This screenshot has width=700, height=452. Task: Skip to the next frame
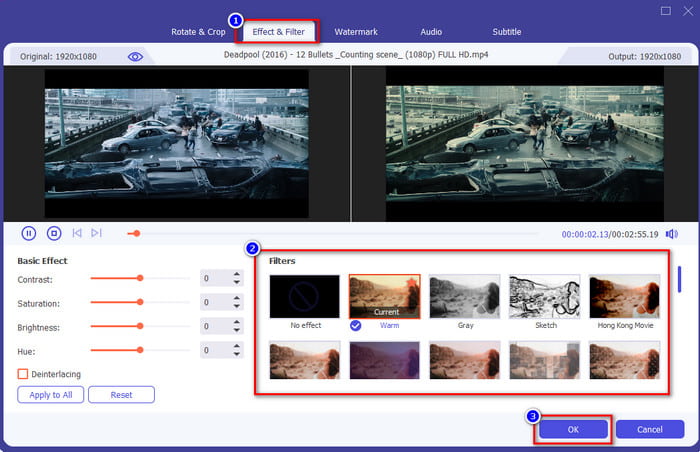[96, 233]
